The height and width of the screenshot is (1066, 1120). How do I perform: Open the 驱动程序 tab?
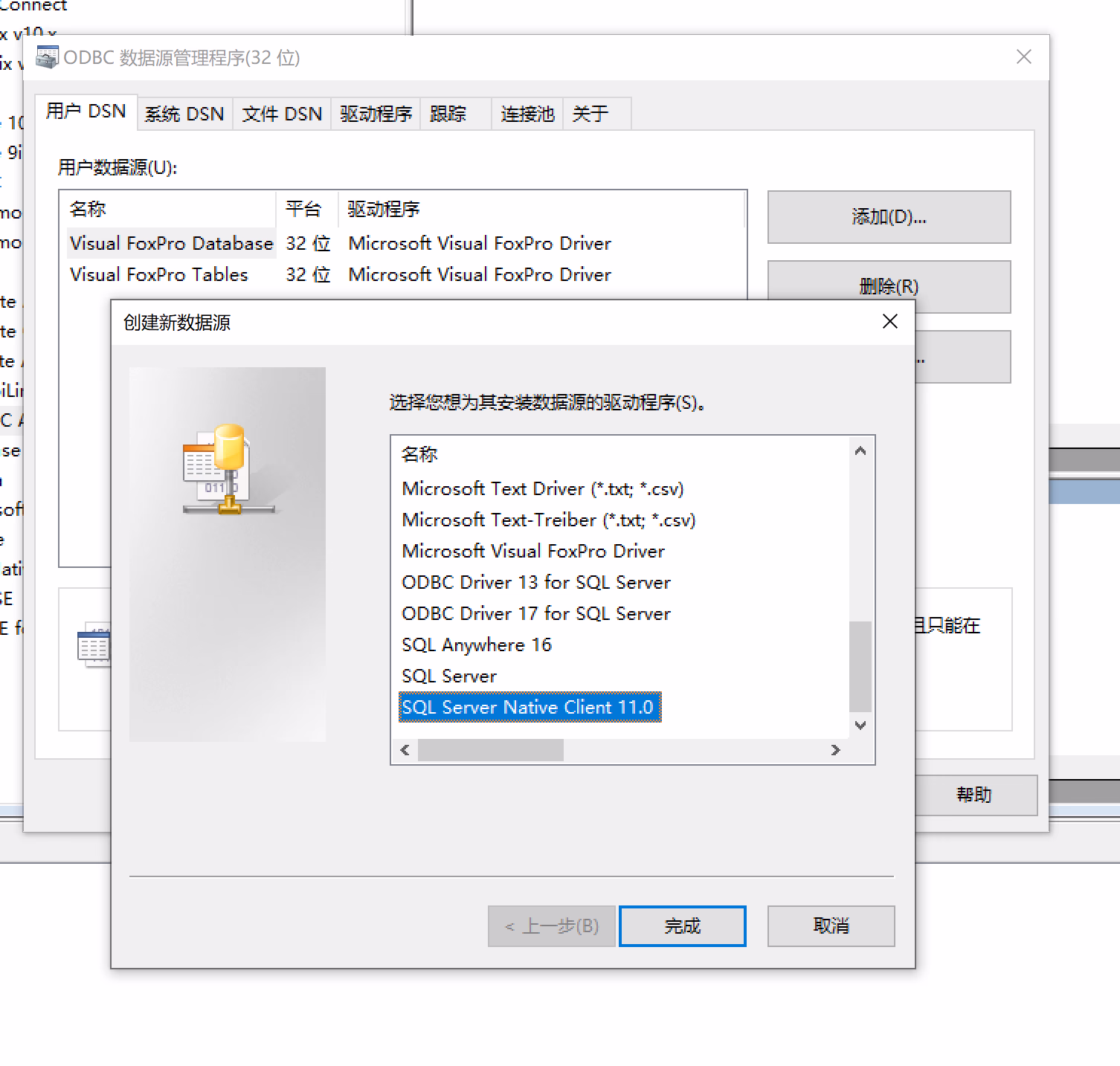point(376,114)
